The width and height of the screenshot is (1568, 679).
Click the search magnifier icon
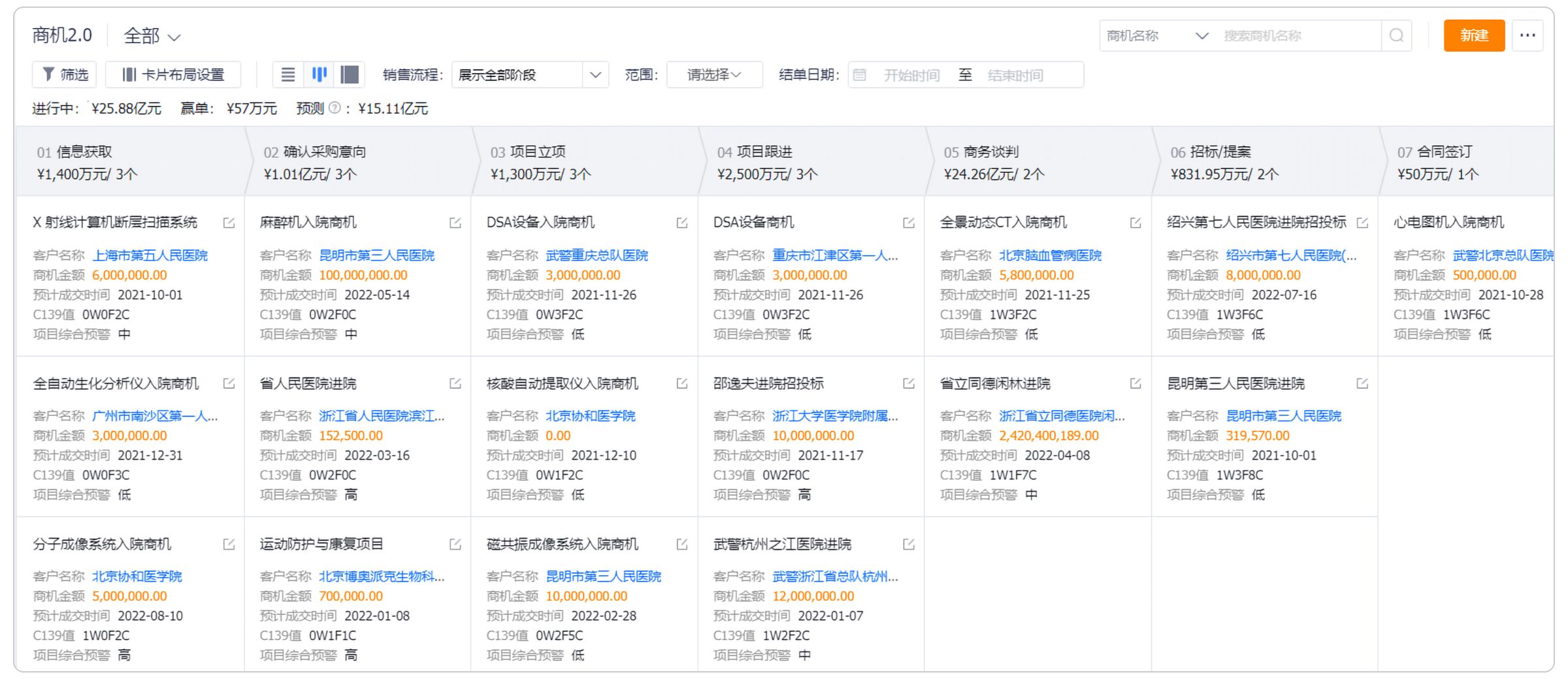click(1396, 35)
